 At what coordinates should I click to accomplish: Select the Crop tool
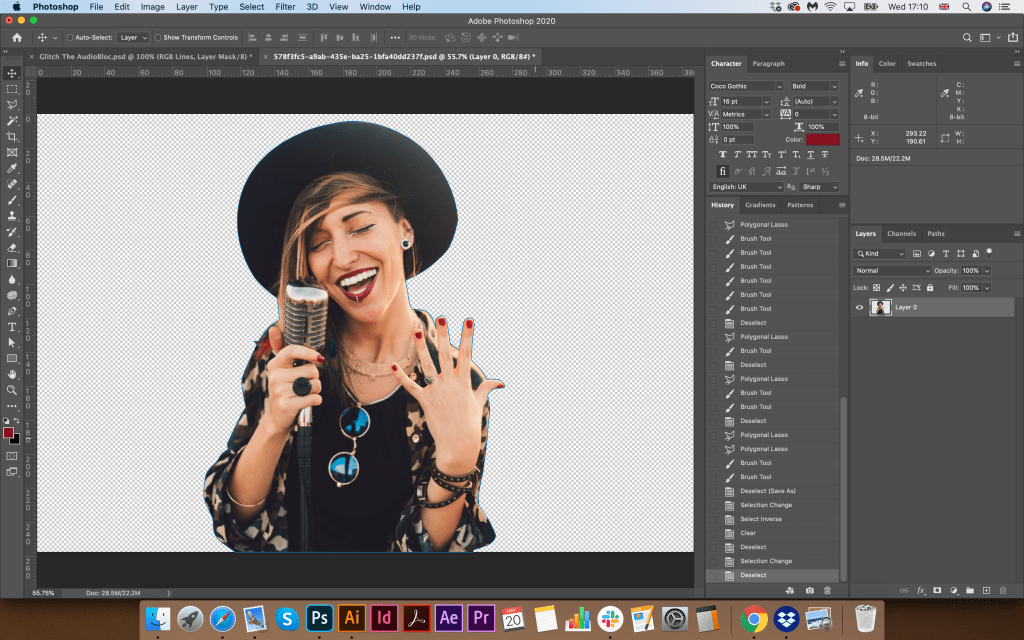click(12, 136)
